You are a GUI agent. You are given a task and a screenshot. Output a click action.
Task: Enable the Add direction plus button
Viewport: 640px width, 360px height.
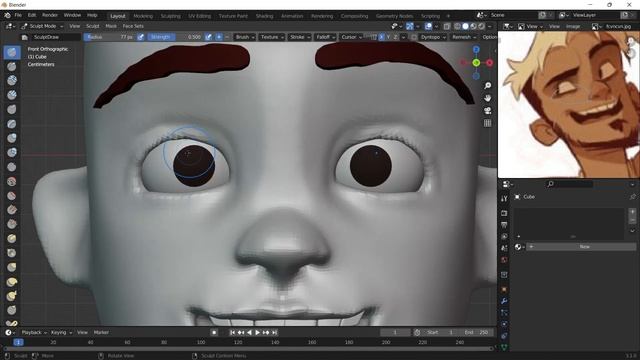219,37
